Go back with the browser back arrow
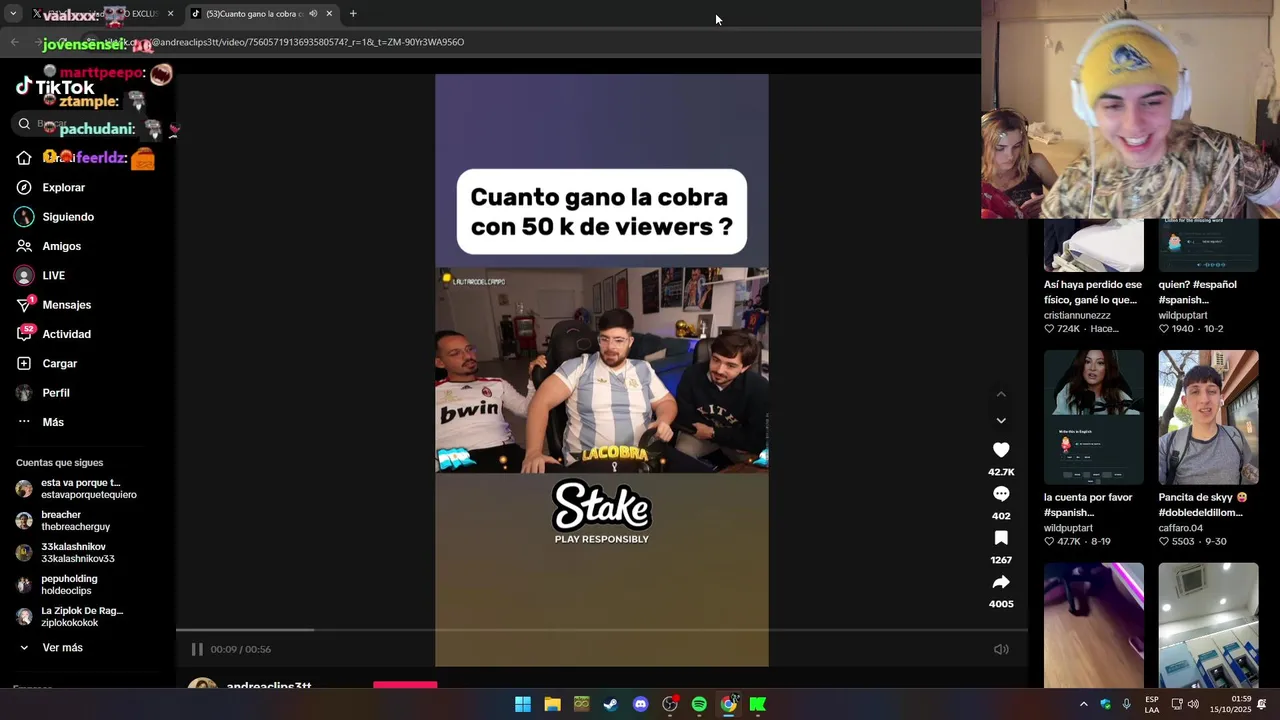Screen dimensions: 1280x720 click(14, 42)
